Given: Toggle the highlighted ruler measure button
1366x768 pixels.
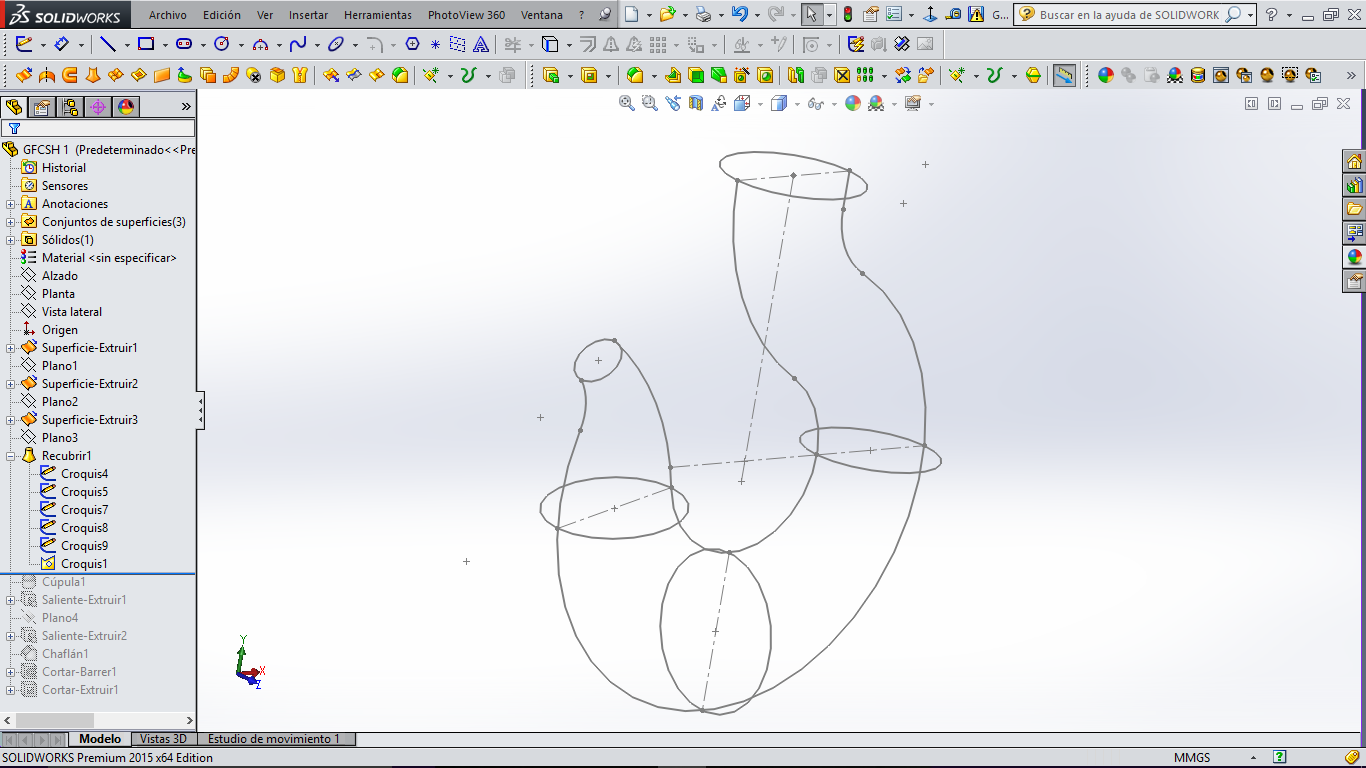Looking at the screenshot, I should [x=1065, y=75].
